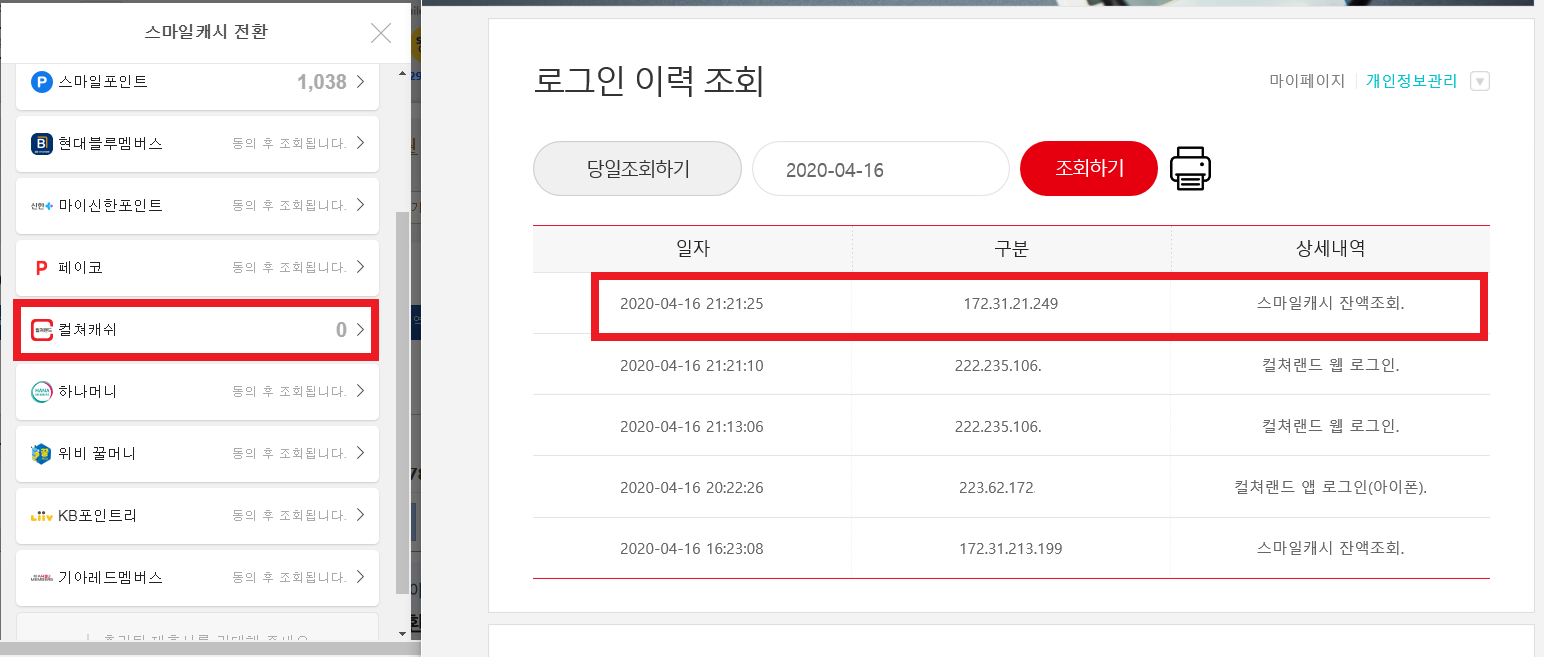Click the 현대블루멤버스 logo icon
1544x657 pixels.
click(x=41, y=144)
